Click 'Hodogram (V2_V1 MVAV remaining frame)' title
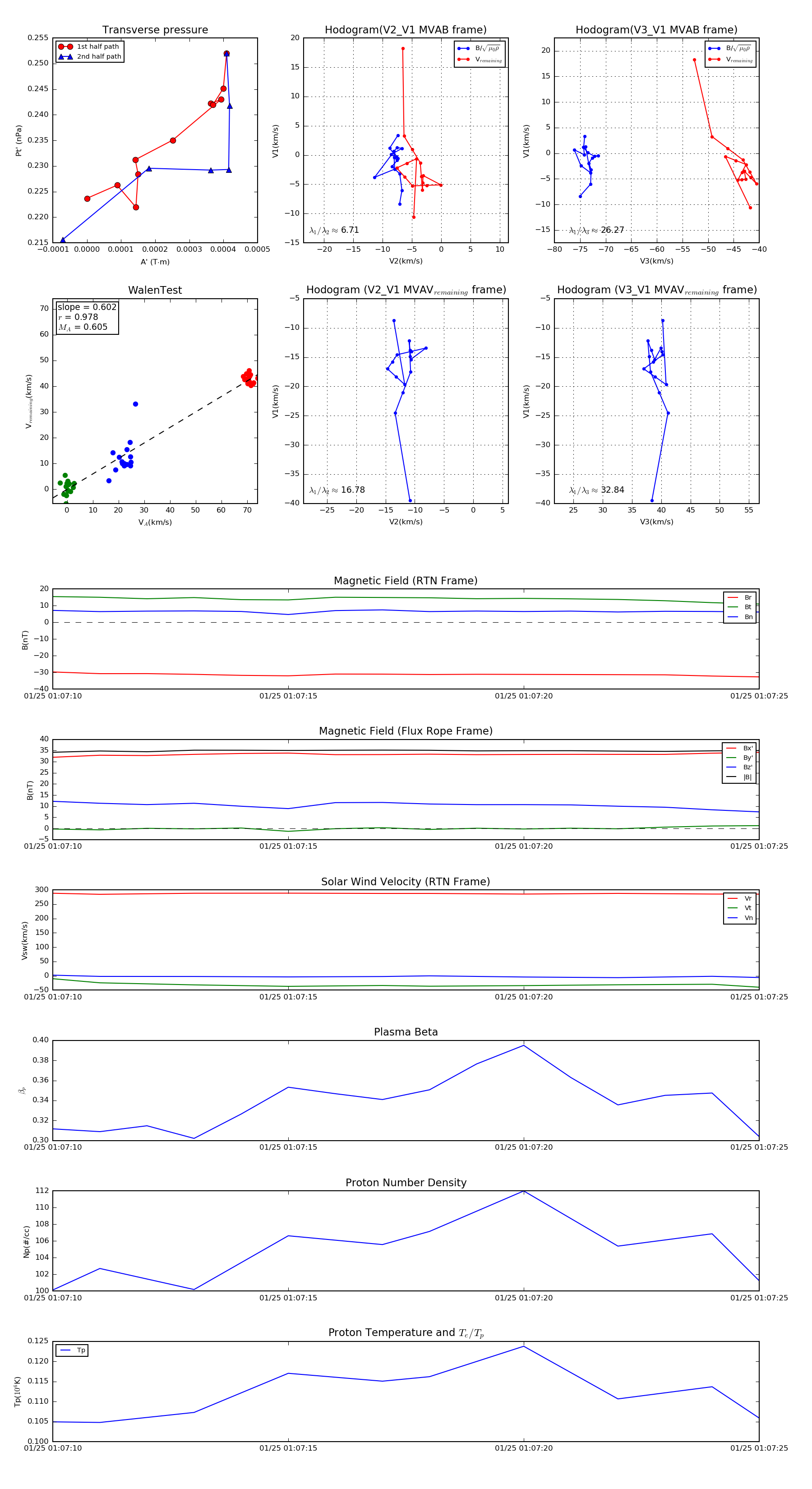 coord(406,290)
